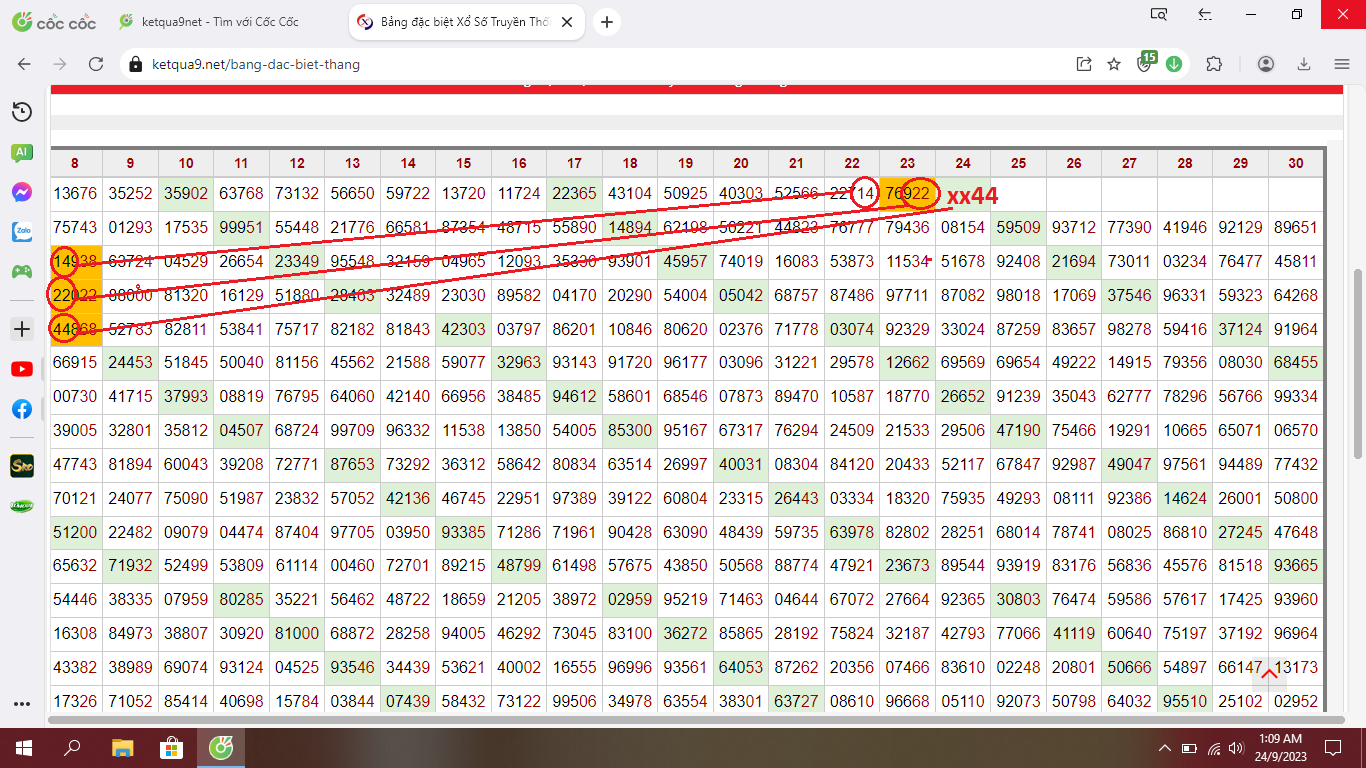1366x768 pixels.
Task: Open Zalo from the sidebar
Action: coord(21,232)
